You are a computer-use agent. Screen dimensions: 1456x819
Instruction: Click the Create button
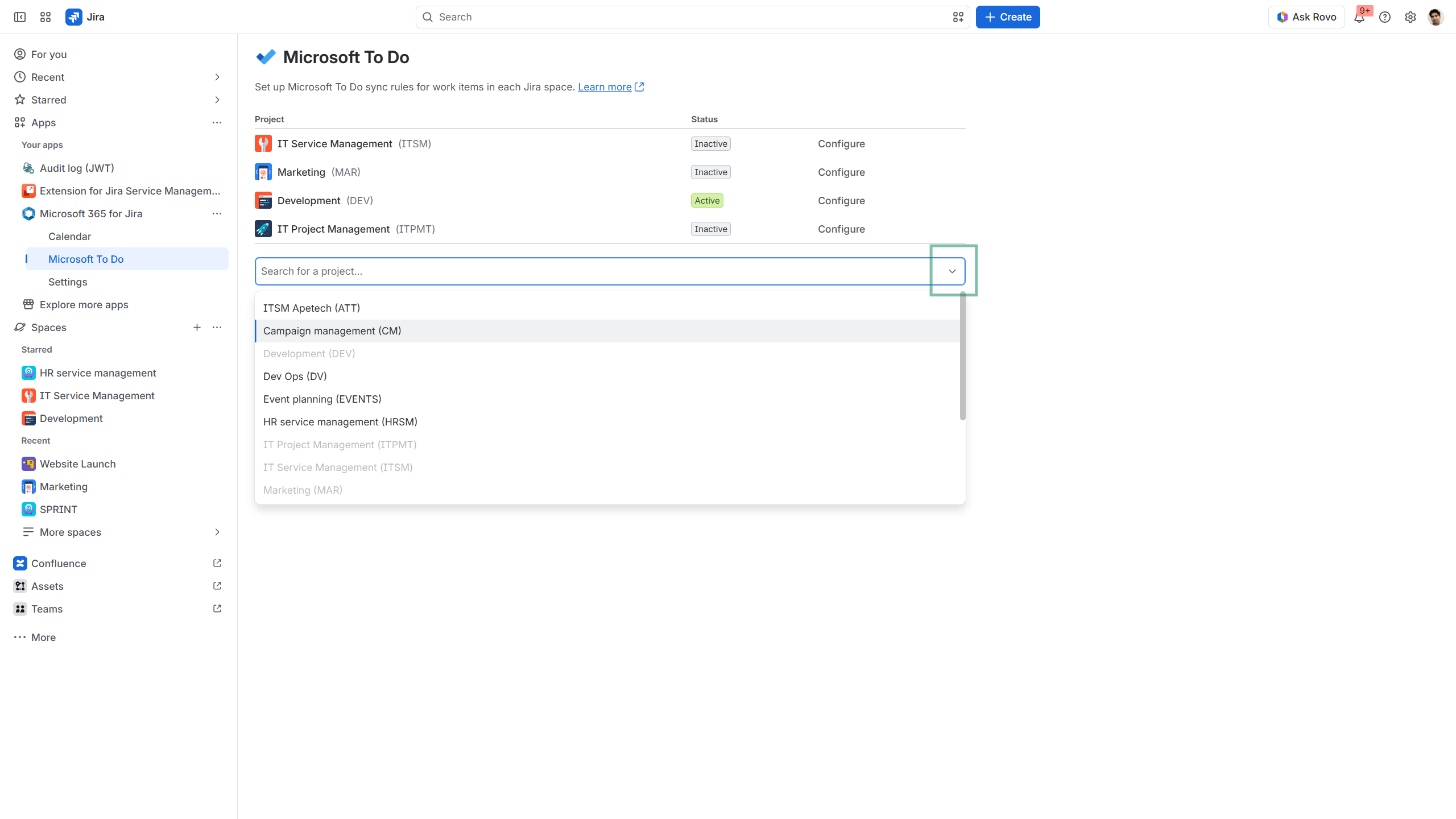coord(1008,17)
